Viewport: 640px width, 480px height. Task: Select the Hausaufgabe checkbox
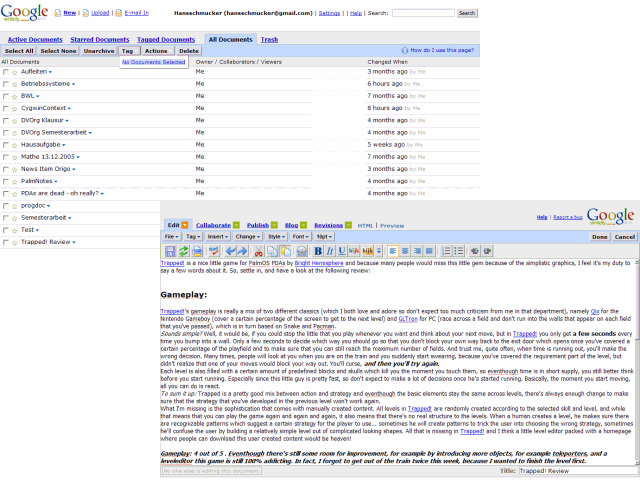point(6,145)
